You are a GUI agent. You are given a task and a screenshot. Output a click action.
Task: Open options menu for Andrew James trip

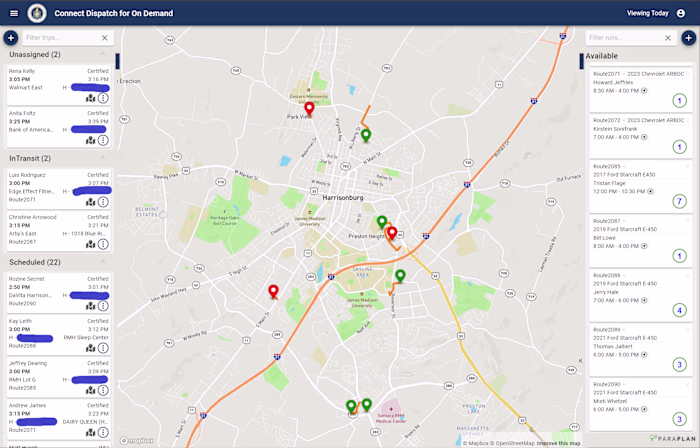click(103, 432)
